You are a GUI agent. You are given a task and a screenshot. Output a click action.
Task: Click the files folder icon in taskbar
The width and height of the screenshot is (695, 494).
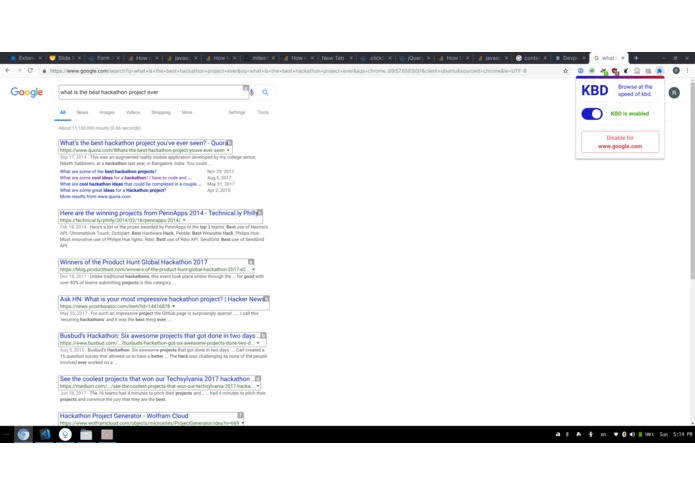[x=86, y=435]
